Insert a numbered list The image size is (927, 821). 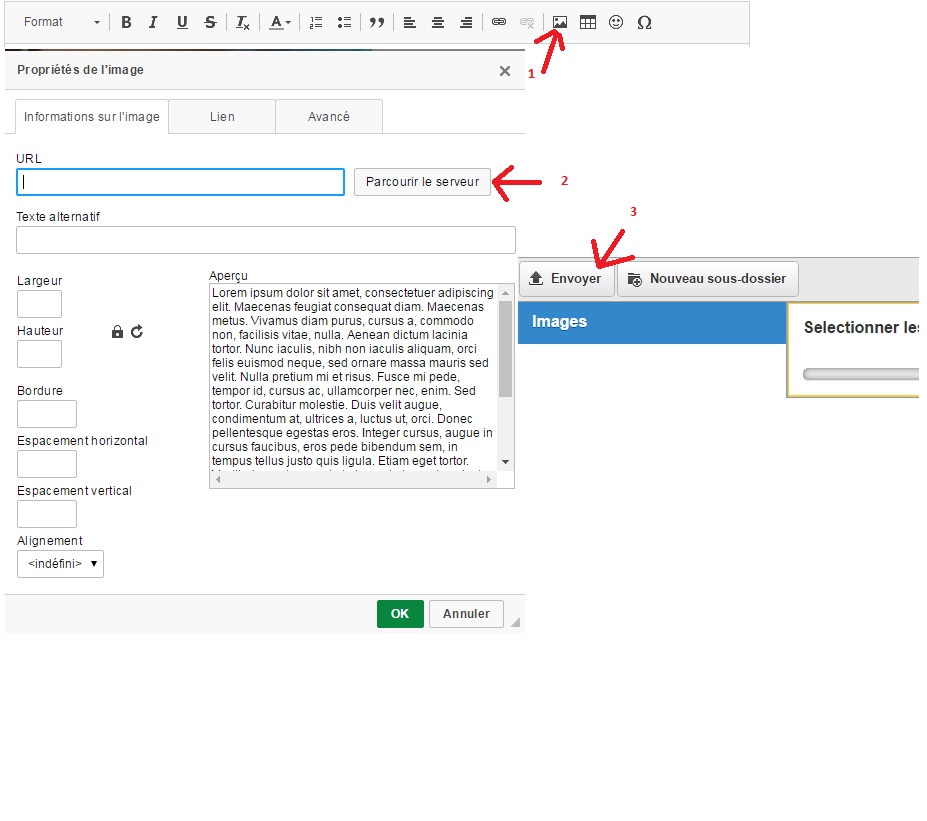[x=316, y=22]
